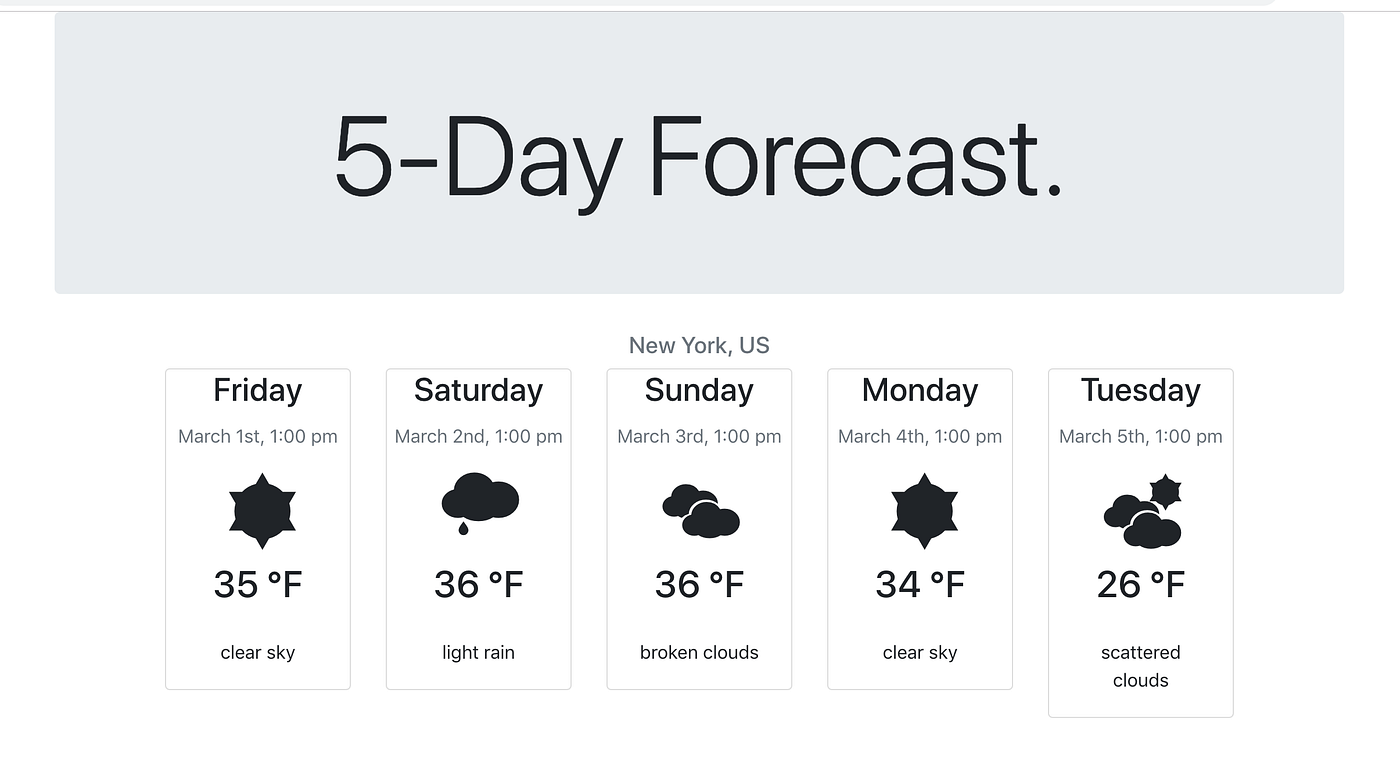Click the scattered clouds description under Tuesday
The height and width of the screenshot is (761, 1400).
[x=1140, y=666]
